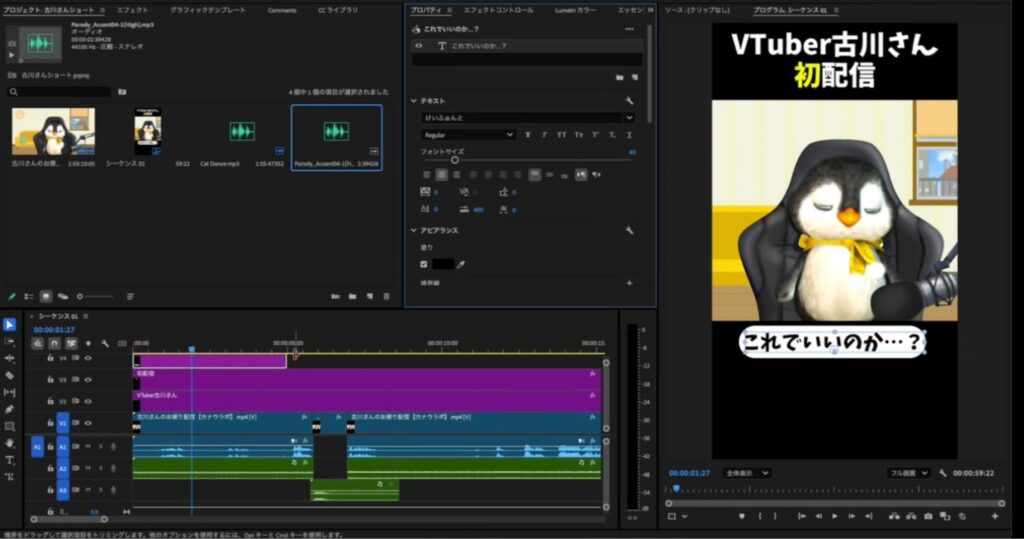
Task: Export frame with the camera icon
Action: pyautogui.click(x=928, y=516)
